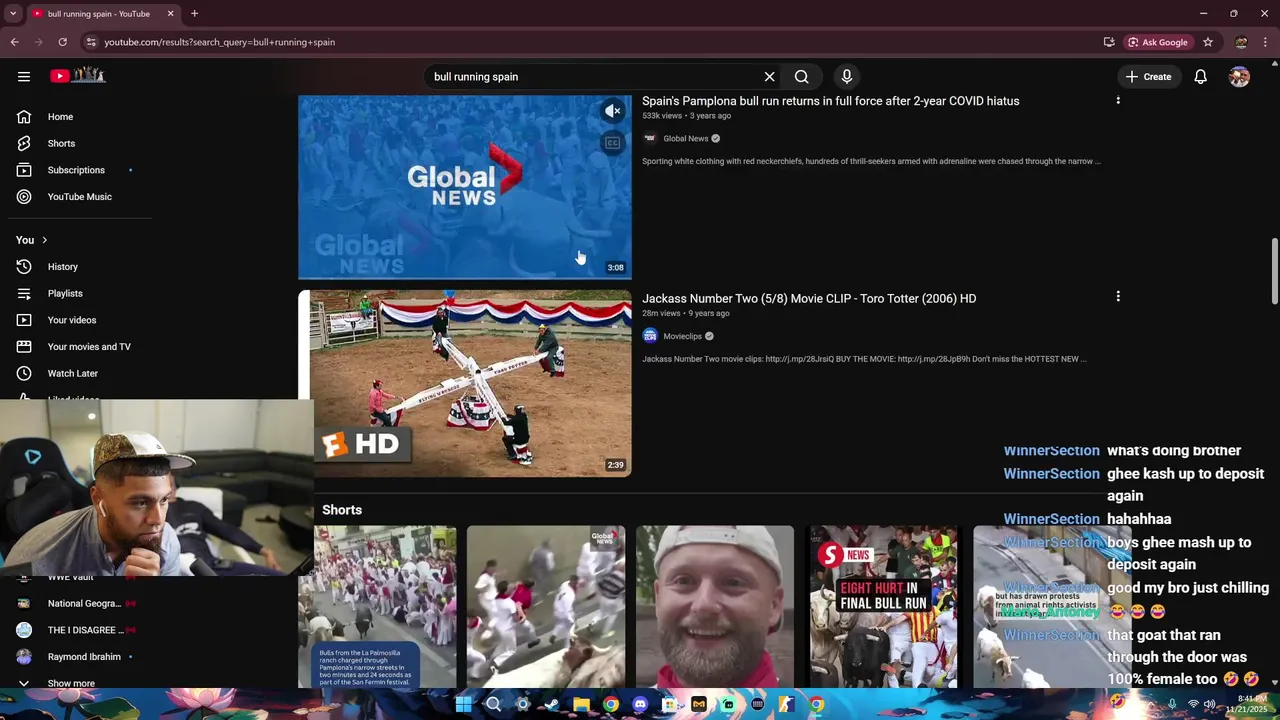The image size is (1280, 720).
Task: Close the bull running spain tab
Action: 170,14
